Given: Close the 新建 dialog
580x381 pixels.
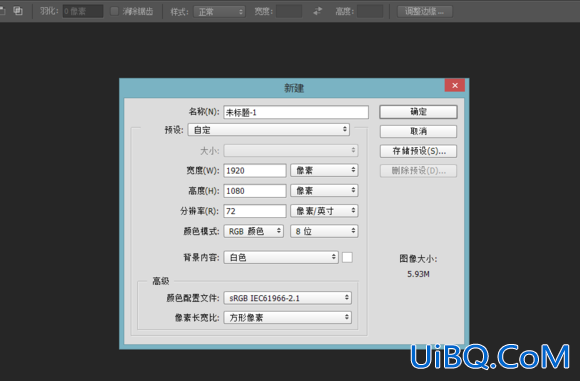Looking at the screenshot, I should tap(455, 85).
